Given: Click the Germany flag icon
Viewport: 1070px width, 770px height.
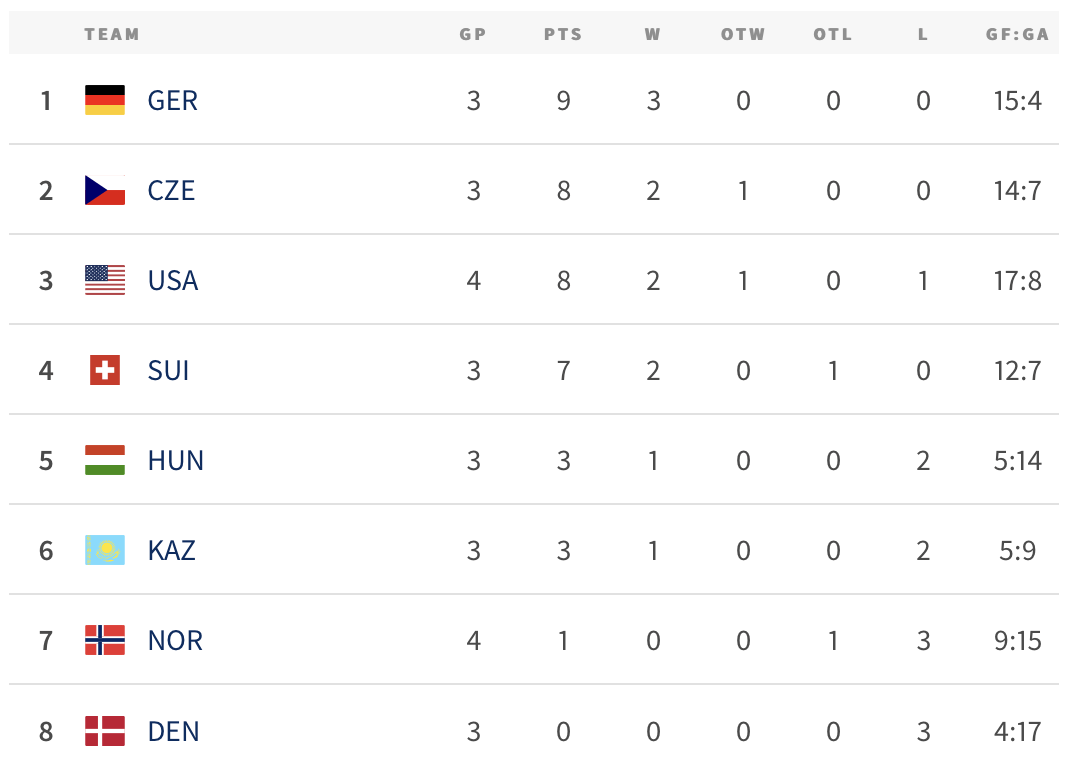Looking at the screenshot, I should 105,100.
